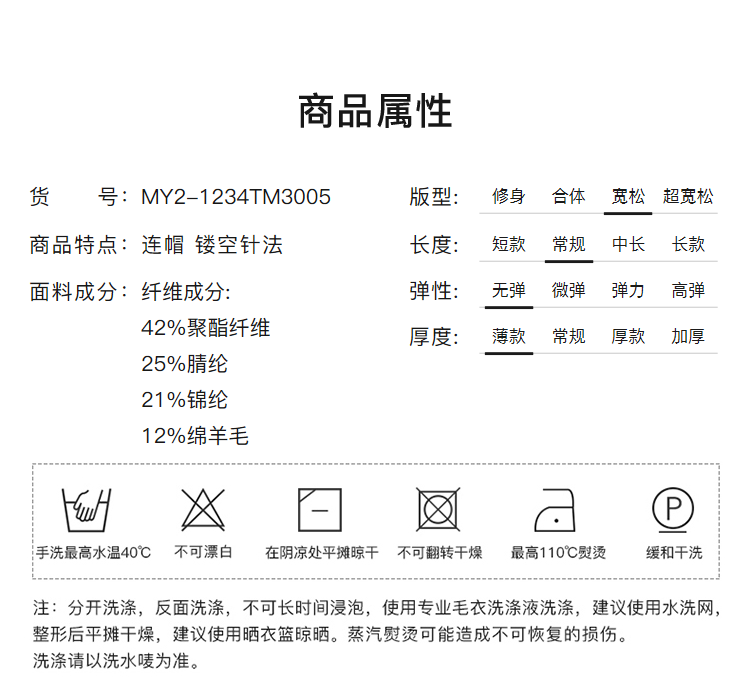Click the 手洗最高水温40℃ label text
The height and width of the screenshot is (680, 750).
pyautogui.click(x=93, y=553)
